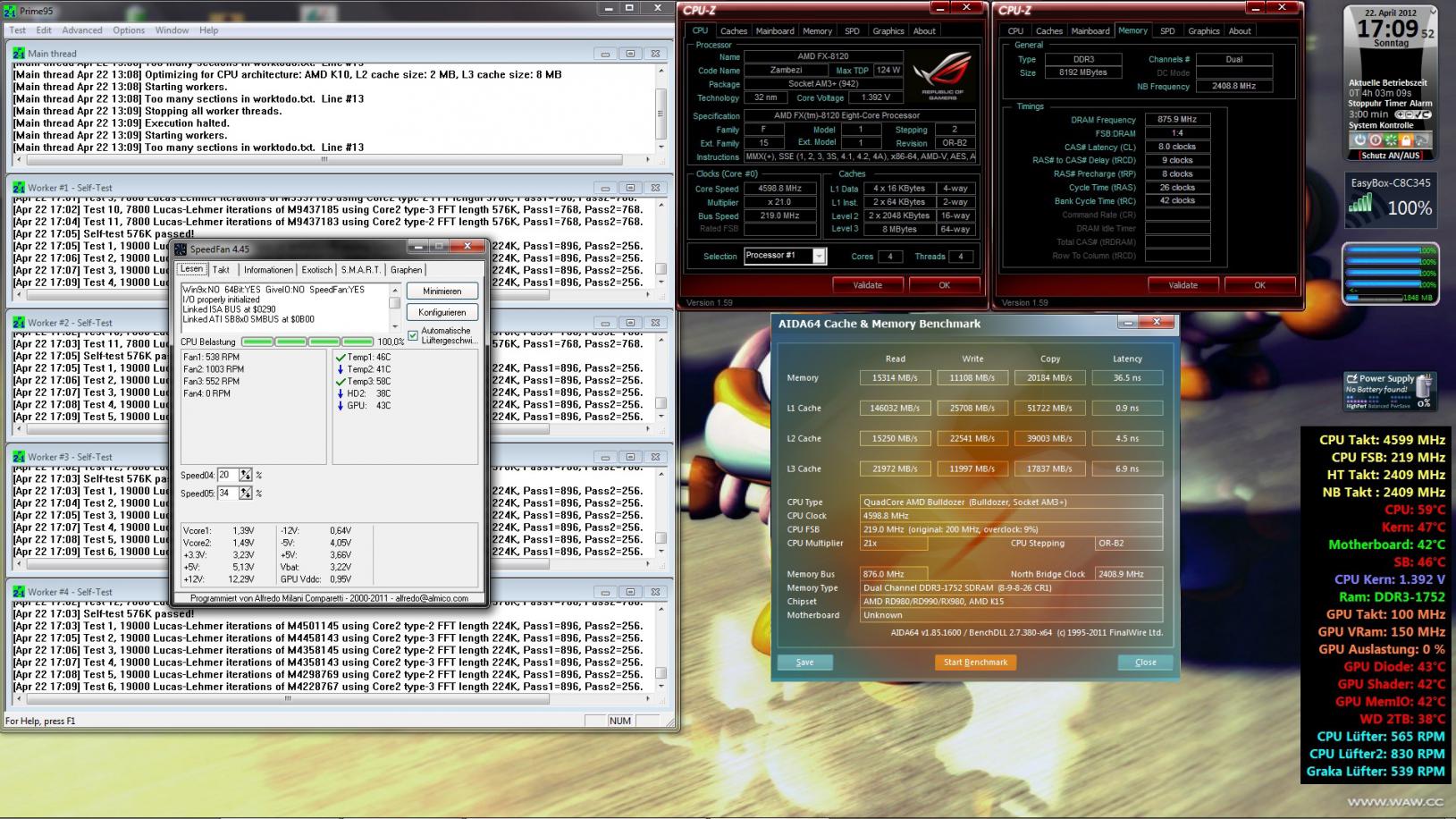
Task: Click the Main thread window icon
Action: click(19, 54)
